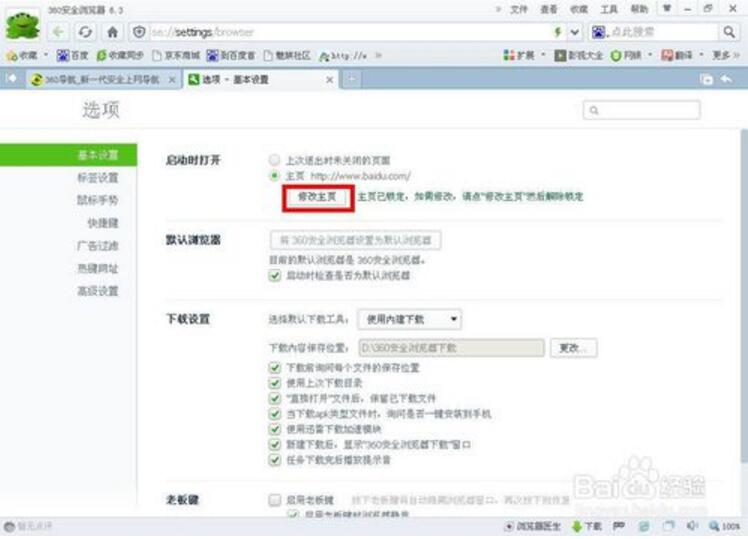
Task: Expand the bookmarks bar overflow chevron
Action: pos(378,56)
